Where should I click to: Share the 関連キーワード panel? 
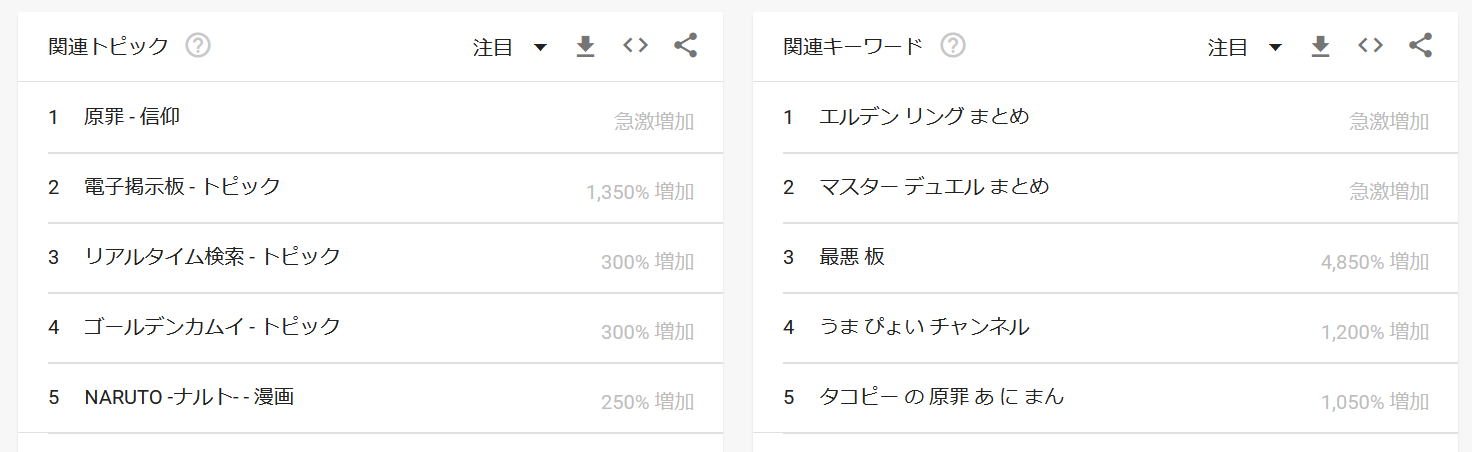(x=1420, y=46)
